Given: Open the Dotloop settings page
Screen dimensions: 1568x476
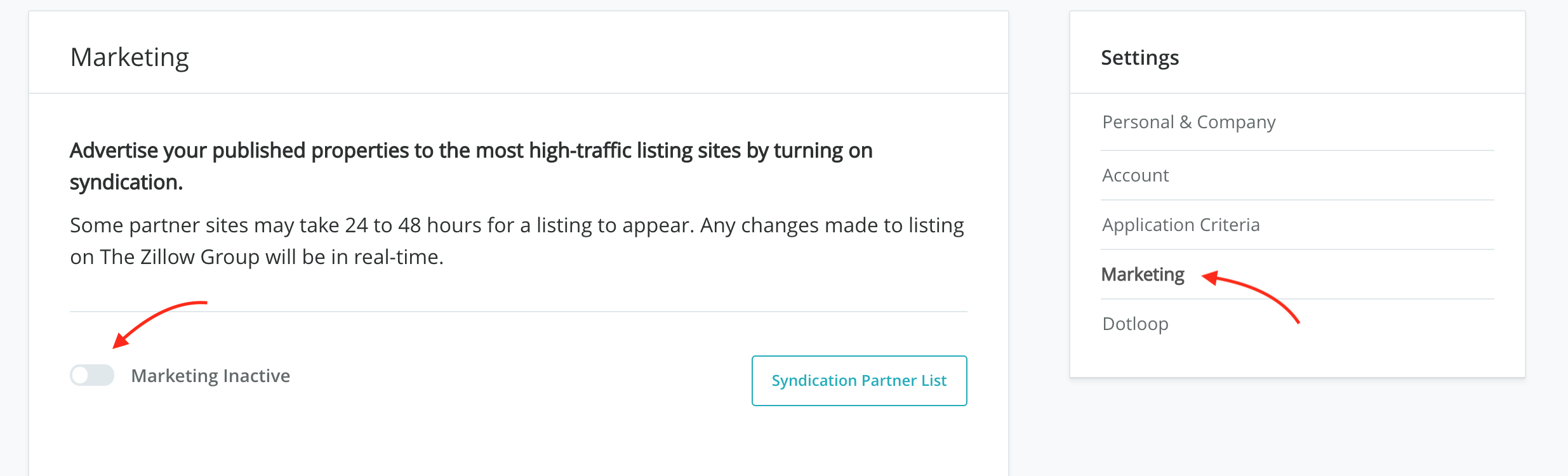Looking at the screenshot, I should (x=1135, y=324).
